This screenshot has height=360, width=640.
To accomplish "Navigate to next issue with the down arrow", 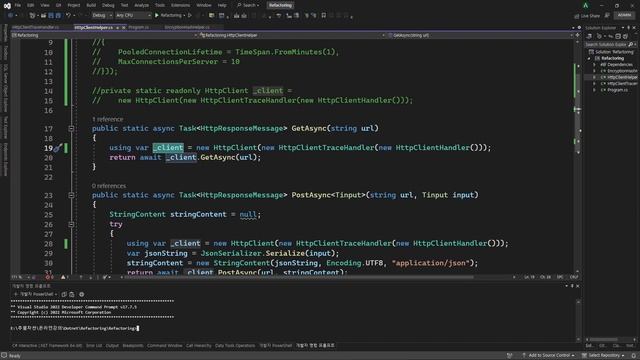I will coord(91,277).
